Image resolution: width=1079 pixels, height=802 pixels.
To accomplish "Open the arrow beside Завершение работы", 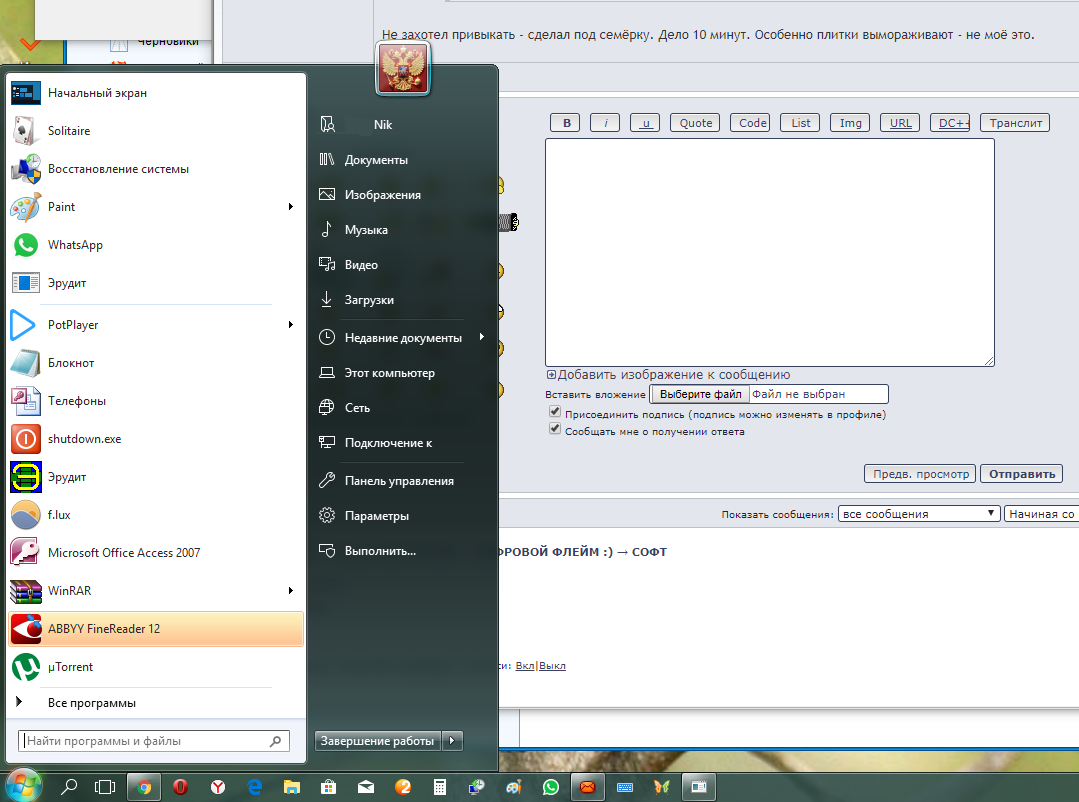I will click(452, 741).
